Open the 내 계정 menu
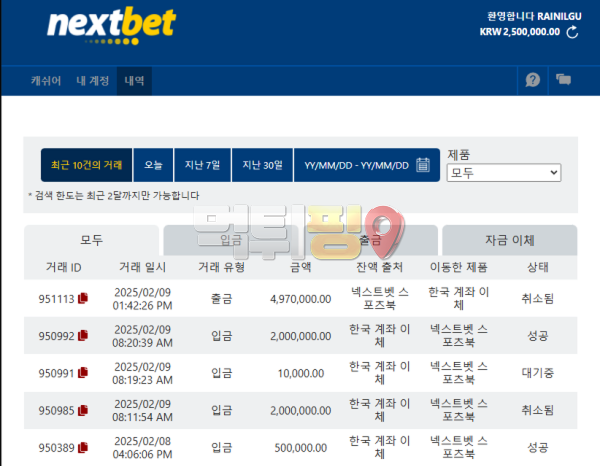This screenshot has width=600, height=466. click(93, 81)
